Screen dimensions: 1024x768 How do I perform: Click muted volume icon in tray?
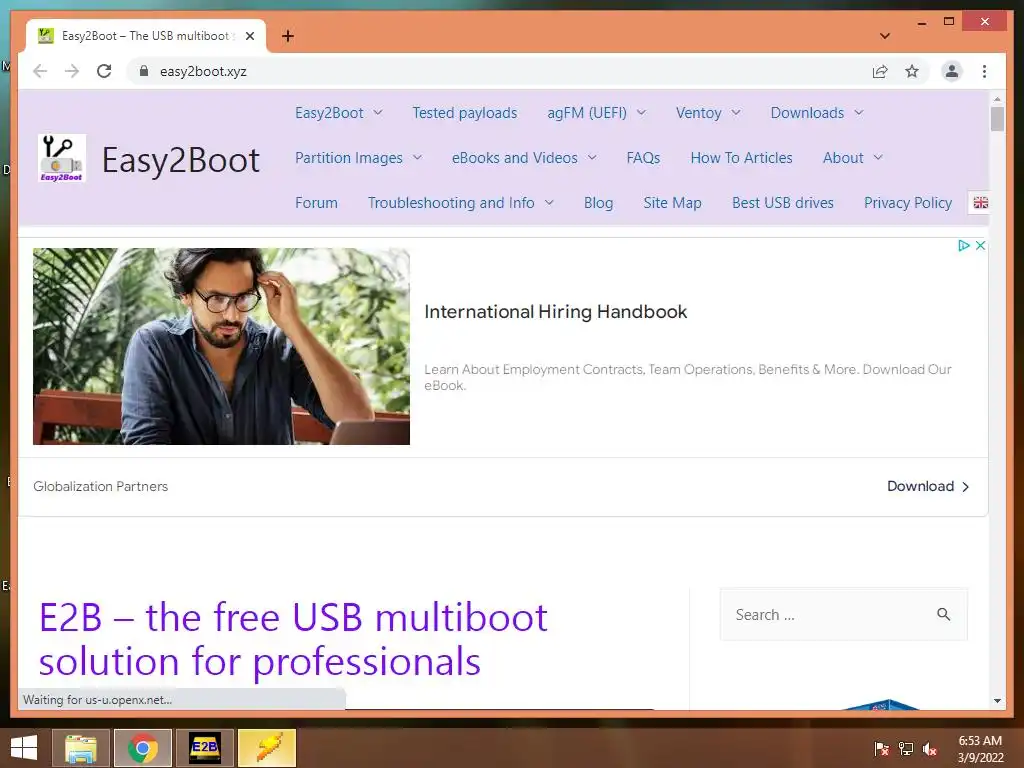point(930,749)
